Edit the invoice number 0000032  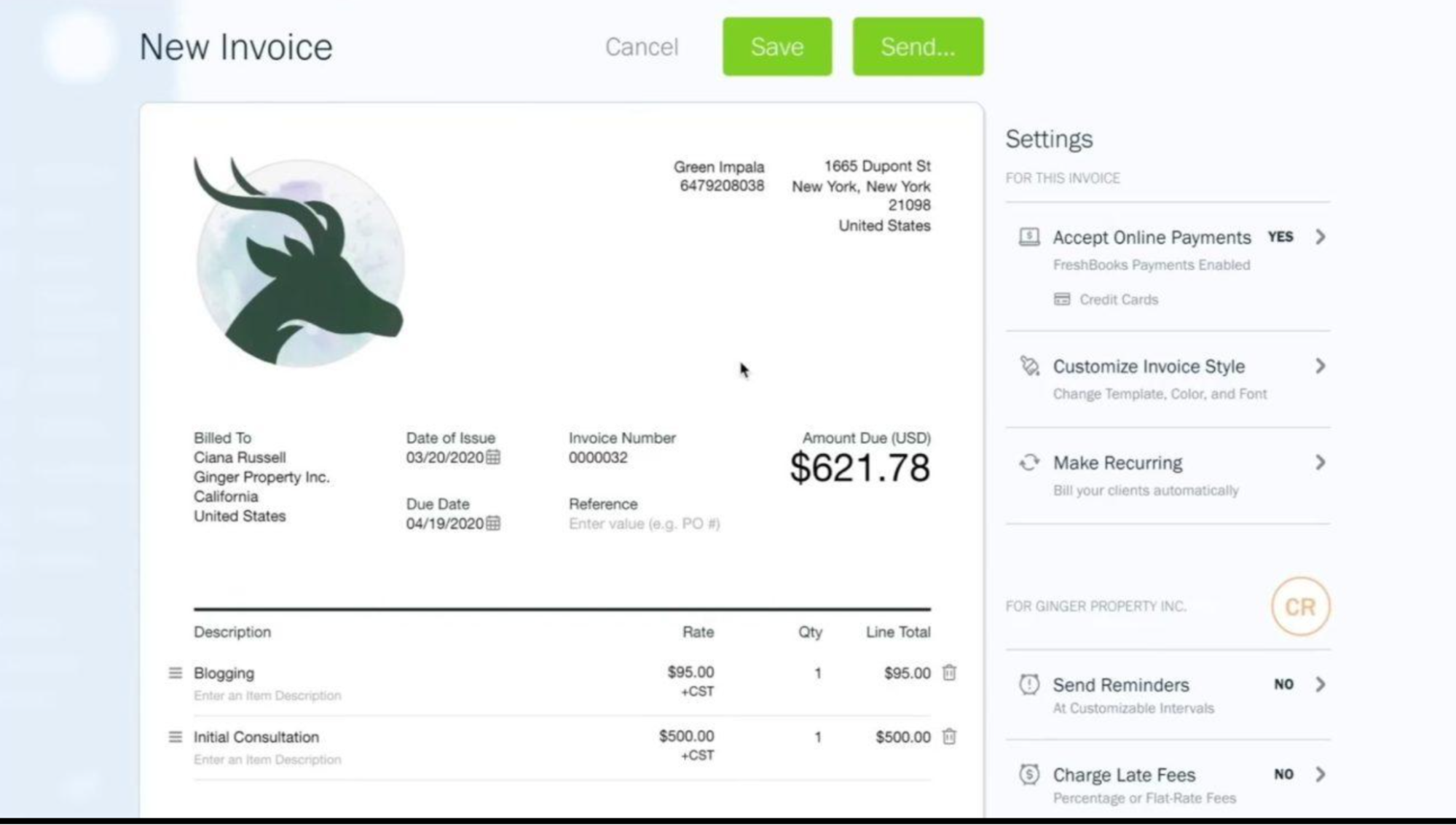pyautogui.click(x=598, y=458)
